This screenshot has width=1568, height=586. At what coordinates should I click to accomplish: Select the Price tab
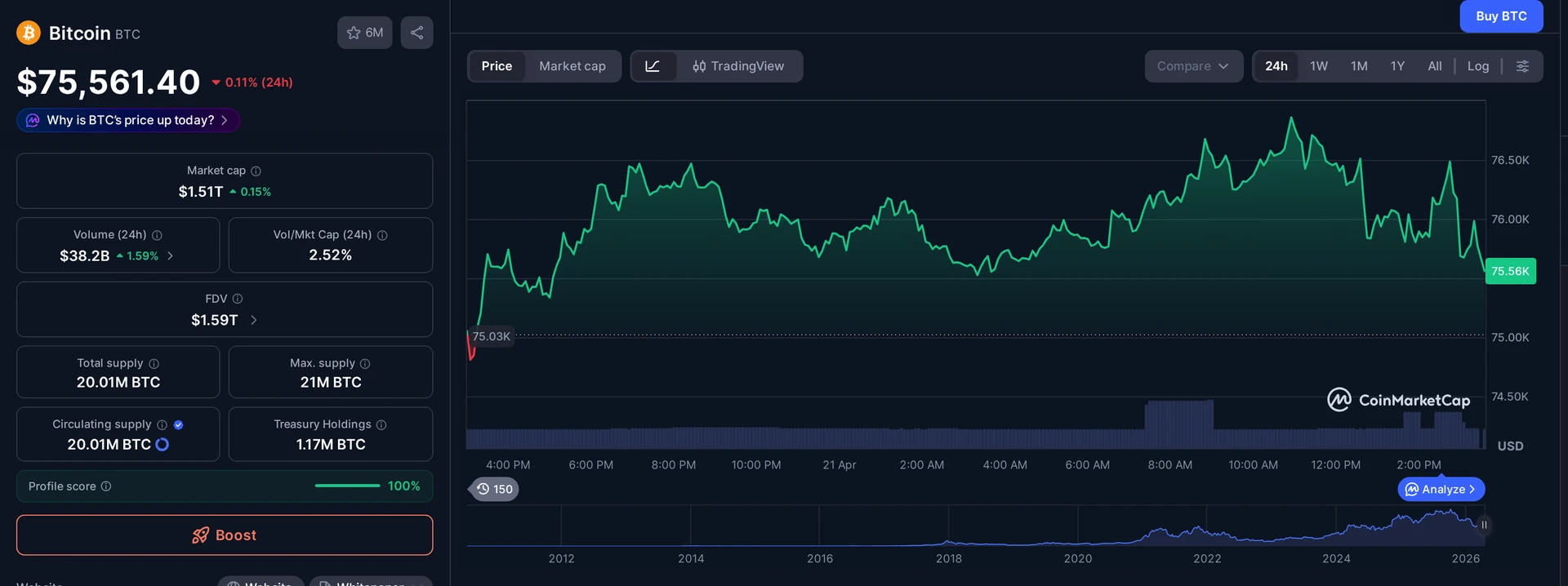tap(497, 66)
